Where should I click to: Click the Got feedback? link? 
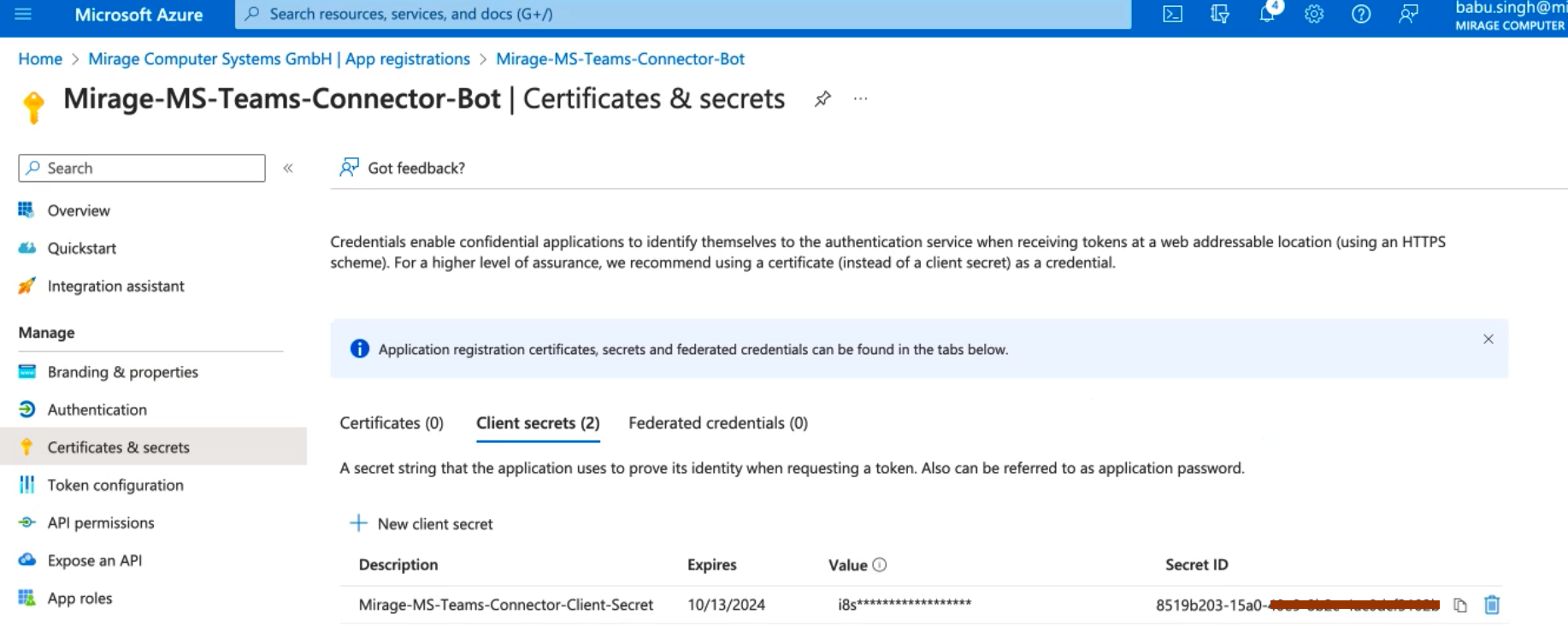point(416,168)
